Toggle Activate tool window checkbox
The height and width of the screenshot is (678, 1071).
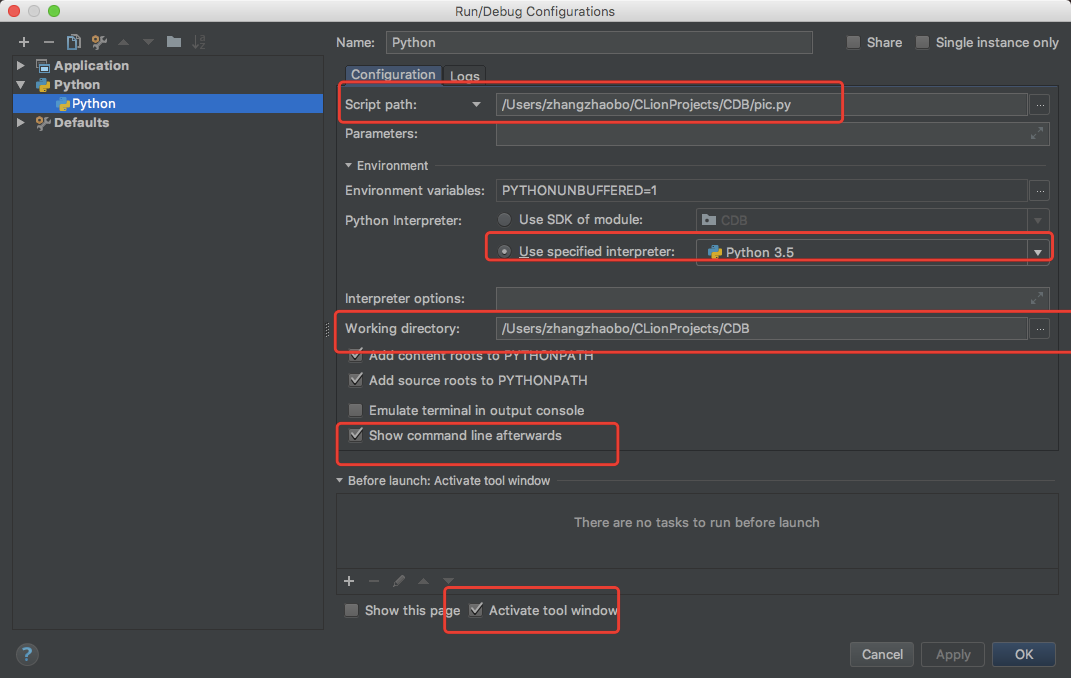[x=476, y=610]
